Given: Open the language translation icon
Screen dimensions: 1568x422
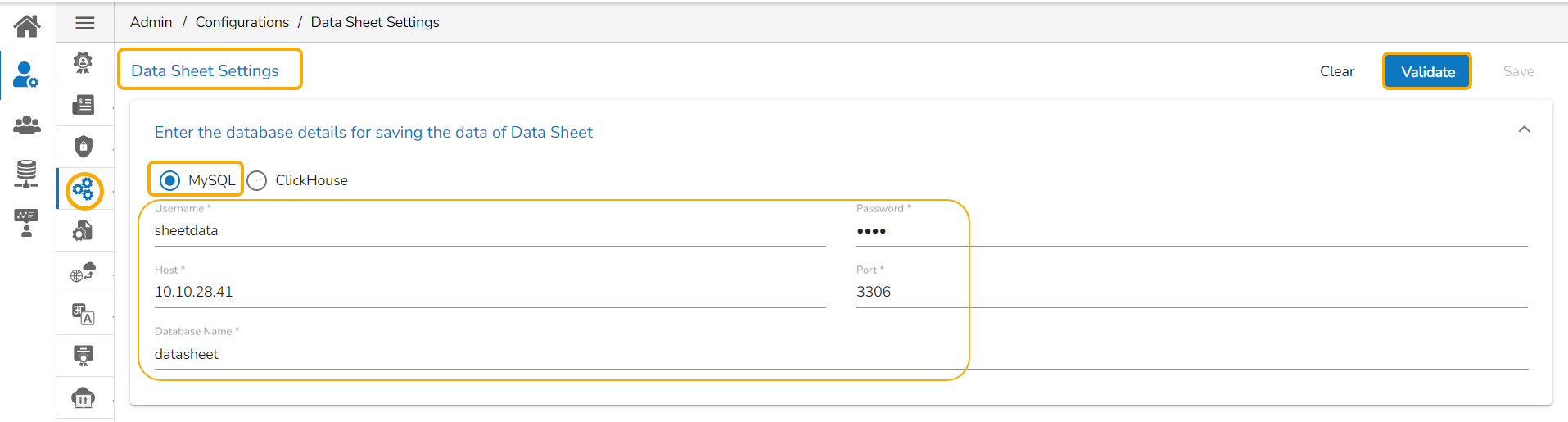Looking at the screenshot, I should pyautogui.click(x=84, y=314).
